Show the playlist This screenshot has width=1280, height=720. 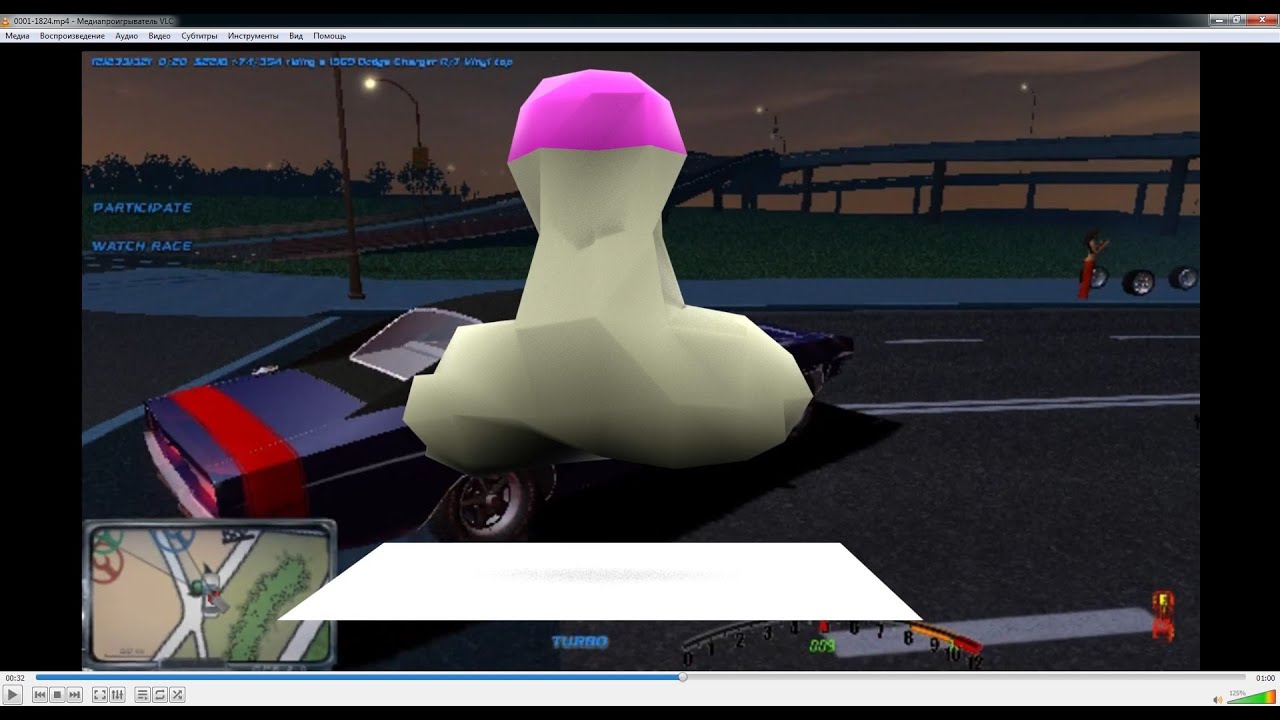tap(143, 695)
